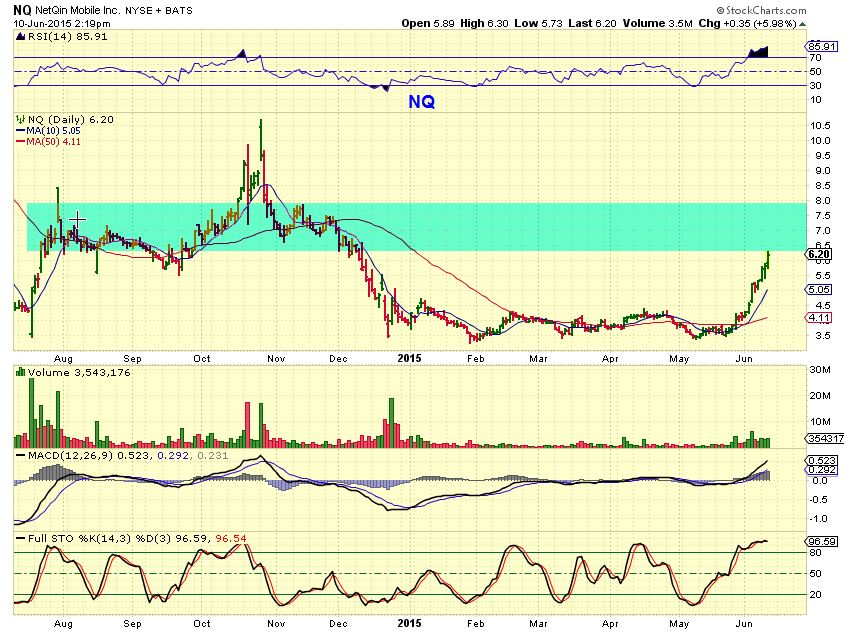Click the tallest green volume bar in late July
This screenshot has height=633, width=844.
[31, 412]
